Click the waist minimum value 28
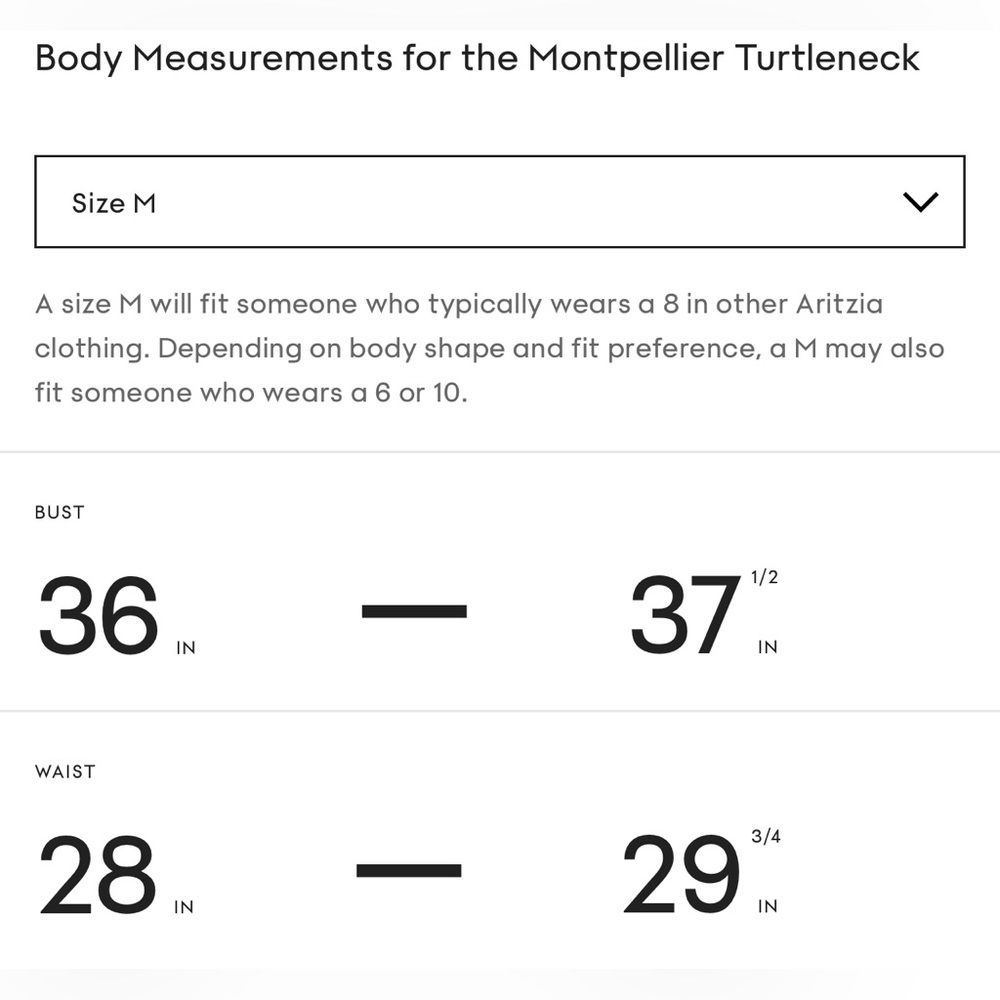Viewport: 1000px width, 1000px height. (x=98, y=874)
